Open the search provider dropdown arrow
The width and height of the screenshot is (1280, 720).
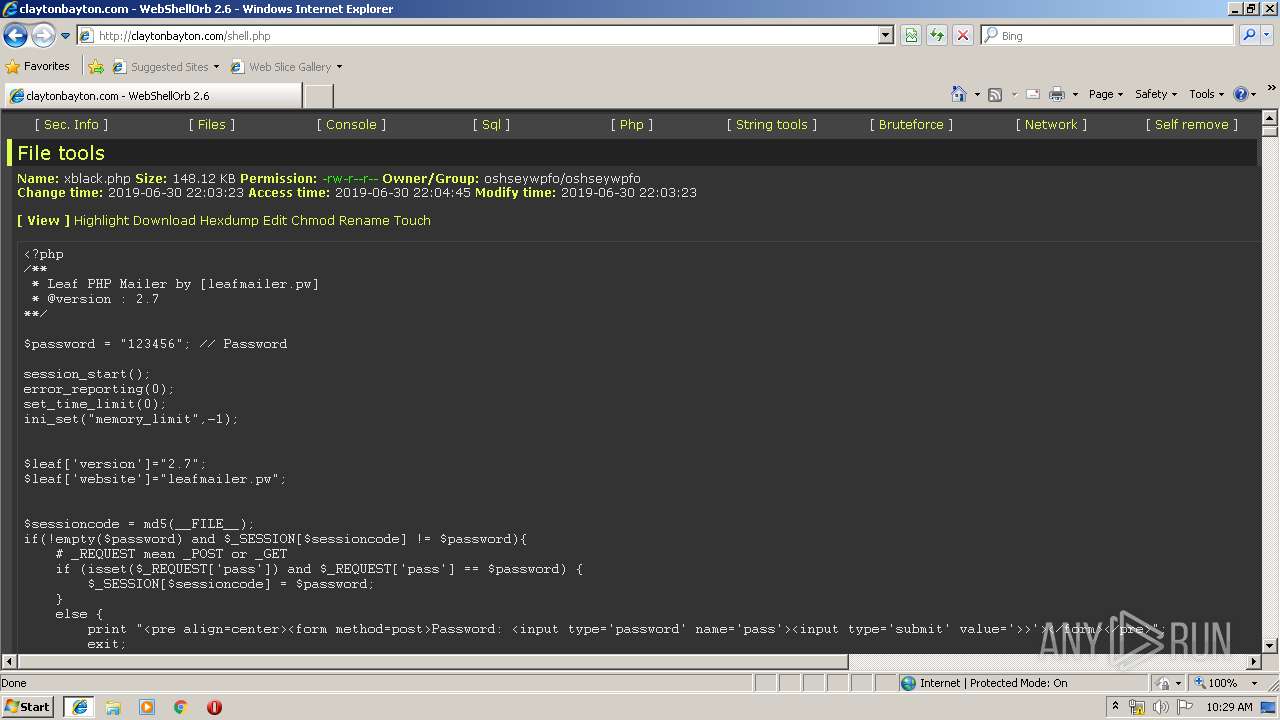coord(1267,36)
